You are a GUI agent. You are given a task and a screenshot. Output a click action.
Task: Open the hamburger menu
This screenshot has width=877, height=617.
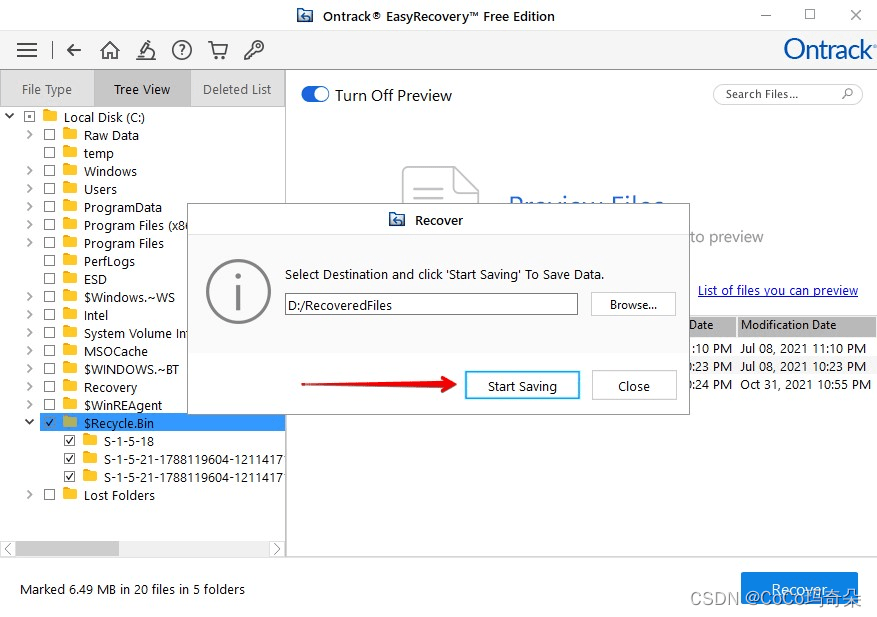[x=27, y=50]
